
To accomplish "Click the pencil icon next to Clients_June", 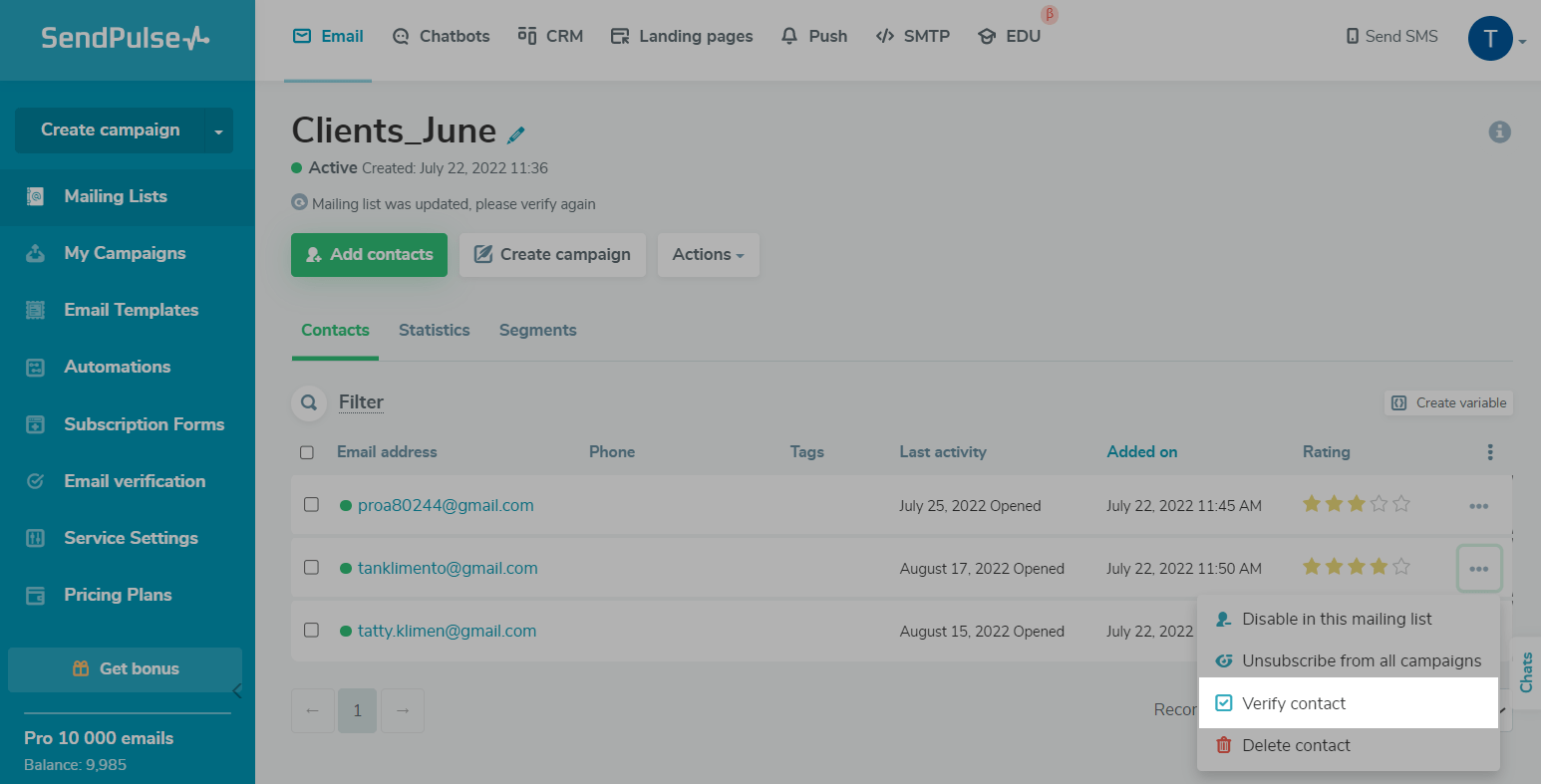I will pyautogui.click(x=516, y=134).
